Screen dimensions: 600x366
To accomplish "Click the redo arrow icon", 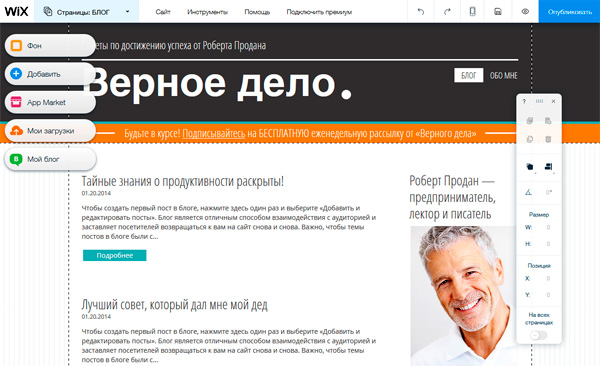I will pyautogui.click(x=447, y=11).
